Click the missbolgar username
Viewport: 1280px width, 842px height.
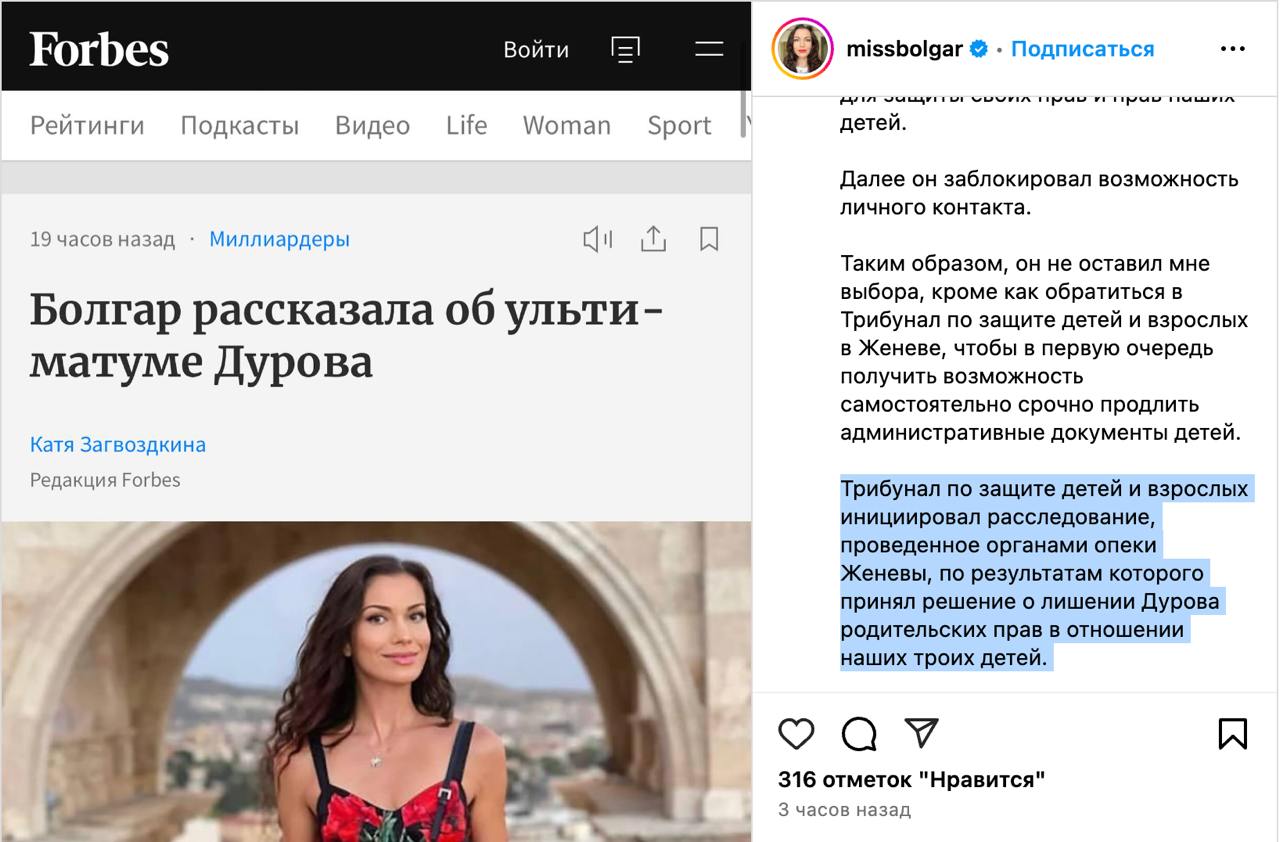click(x=904, y=49)
